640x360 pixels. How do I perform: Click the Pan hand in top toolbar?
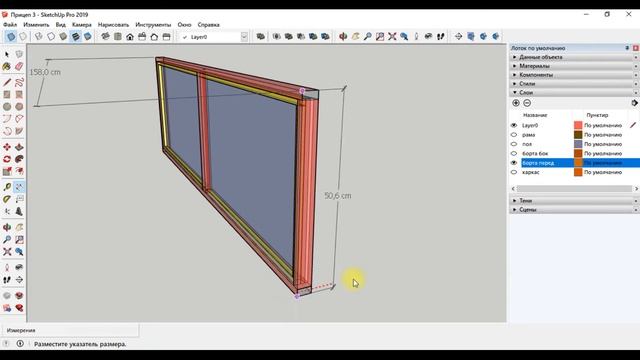point(355,37)
